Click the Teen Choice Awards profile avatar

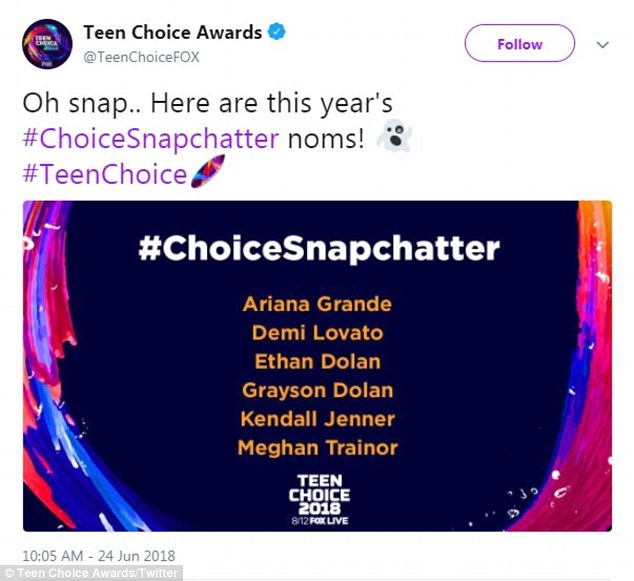46,45
